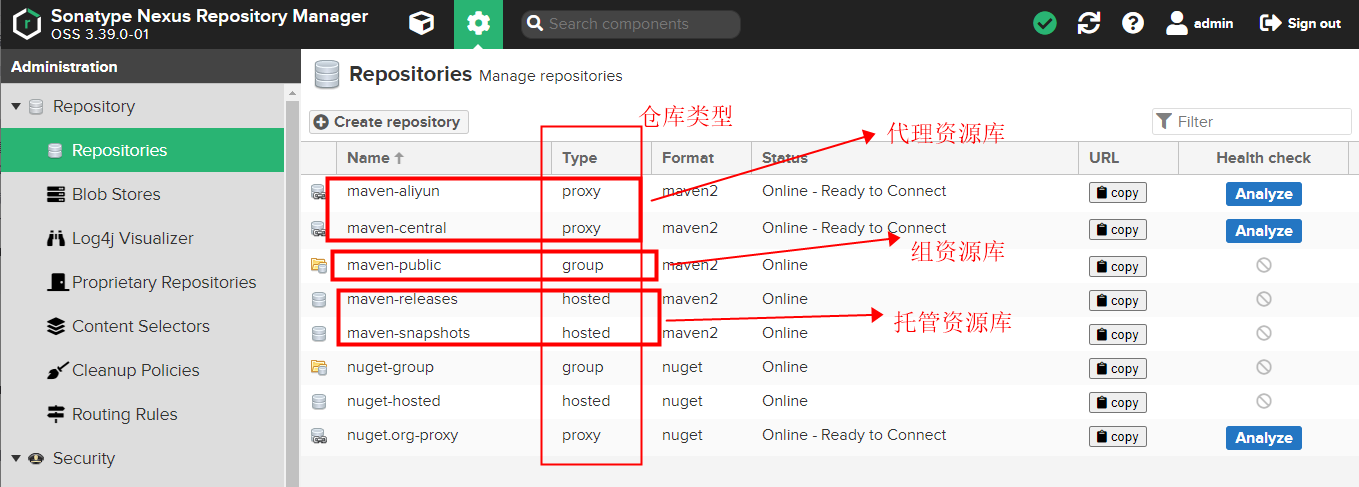The height and width of the screenshot is (487, 1359).
Task: Click disabled health icon for nuget-group
Action: pos(1264,367)
